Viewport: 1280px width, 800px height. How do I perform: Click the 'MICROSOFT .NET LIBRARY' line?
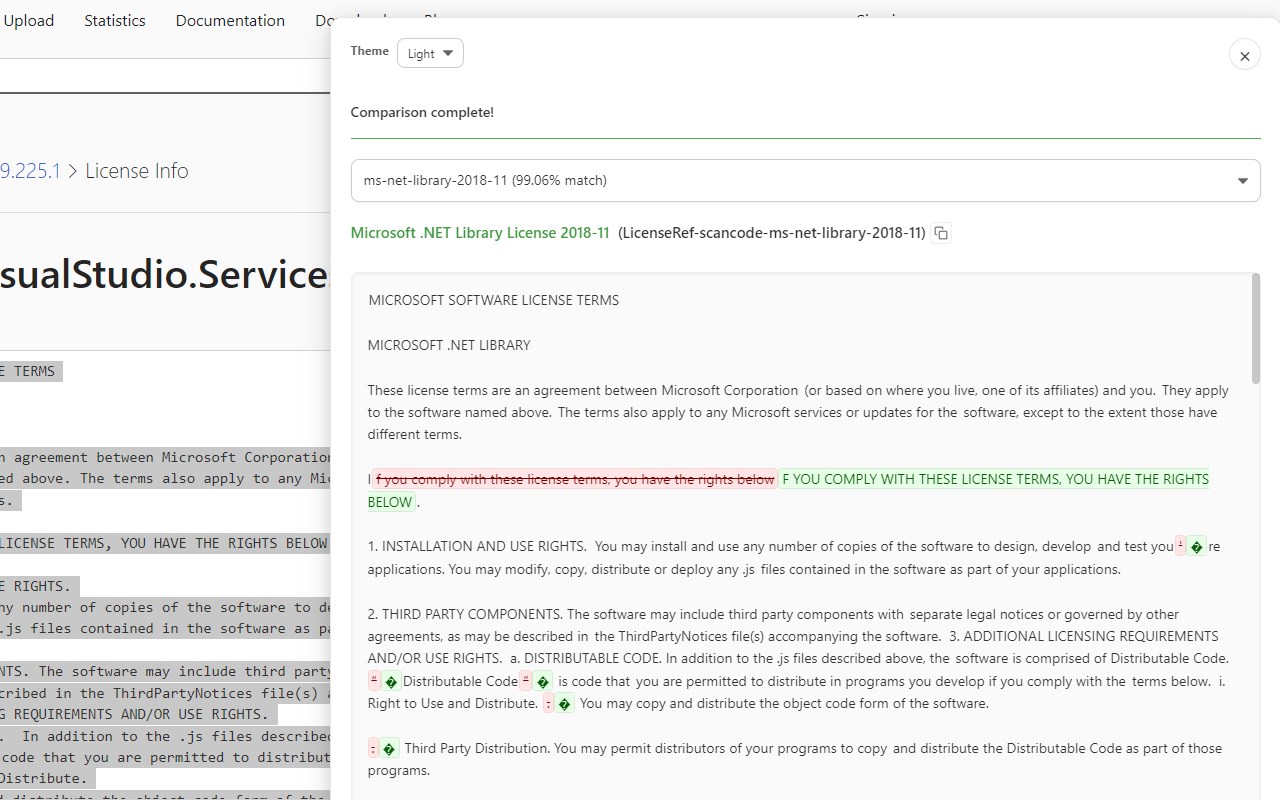(449, 345)
